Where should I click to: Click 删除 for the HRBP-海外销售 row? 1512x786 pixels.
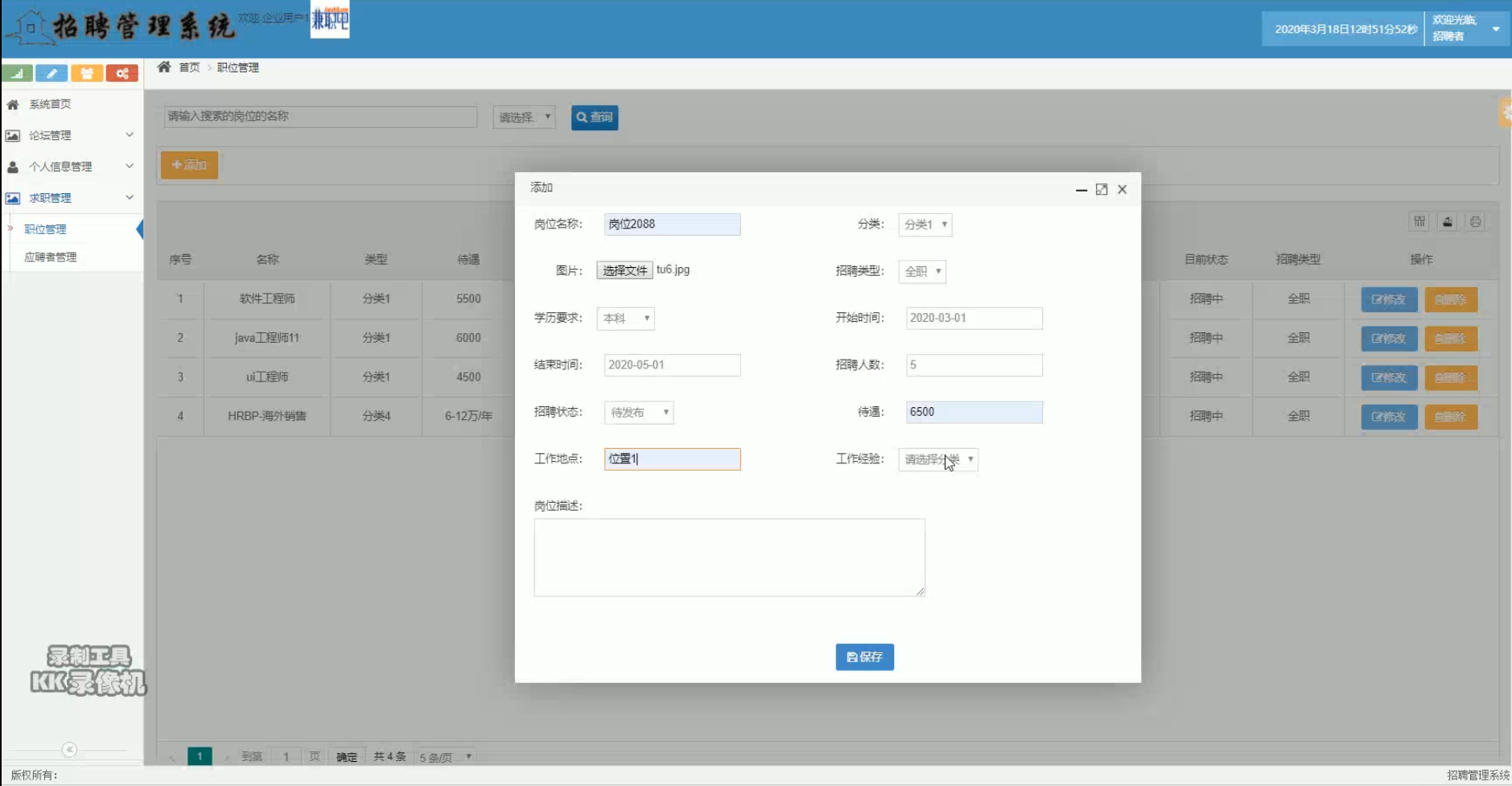point(1451,417)
